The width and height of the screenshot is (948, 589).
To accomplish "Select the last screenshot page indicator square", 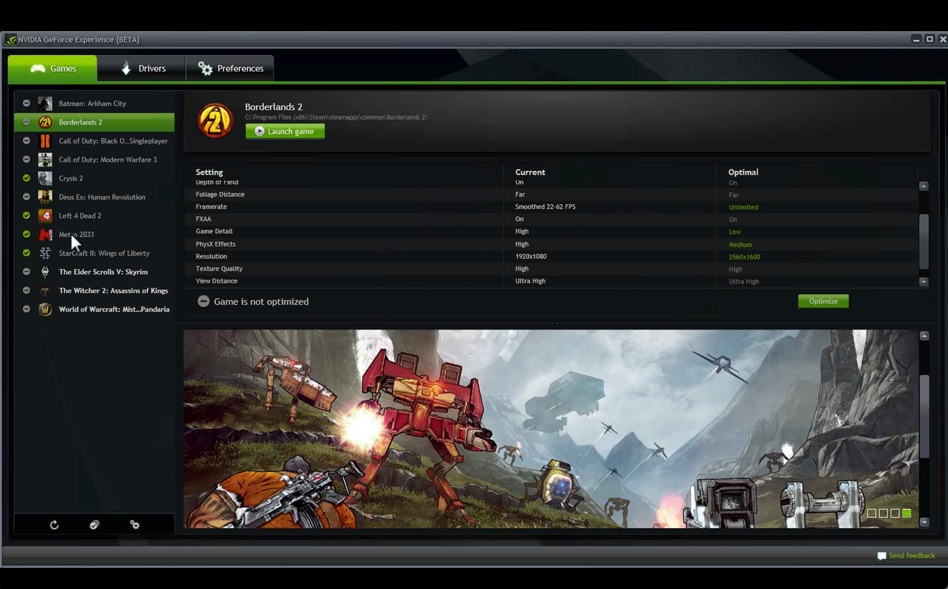I will click(907, 513).
